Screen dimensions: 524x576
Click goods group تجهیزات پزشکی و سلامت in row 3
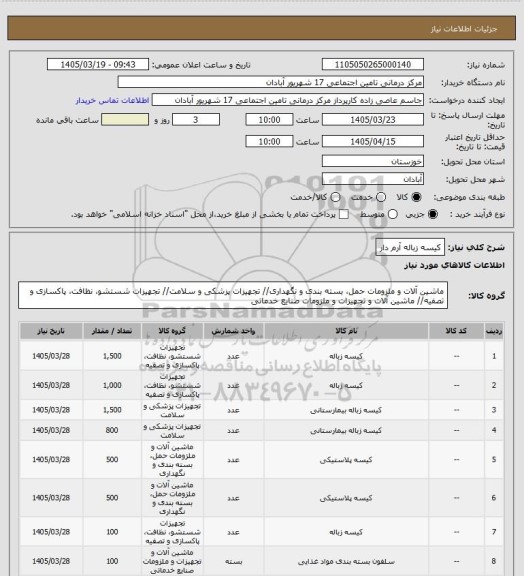[172, 410]
